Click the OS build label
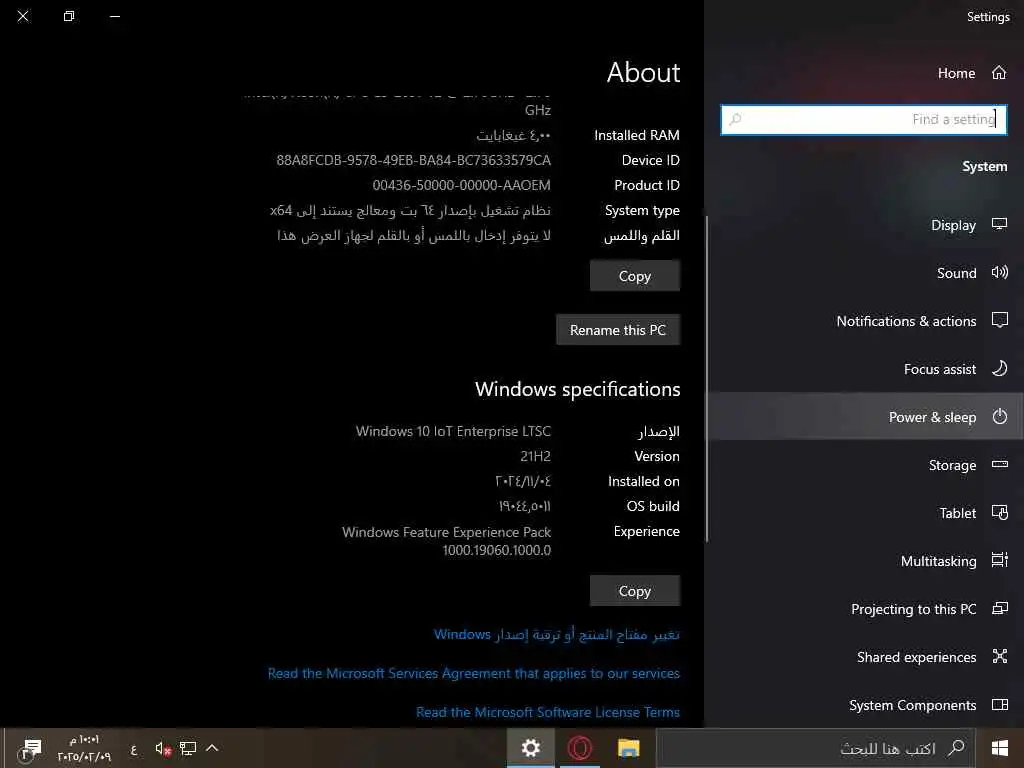1024x768 pixels. pos(653,506)
